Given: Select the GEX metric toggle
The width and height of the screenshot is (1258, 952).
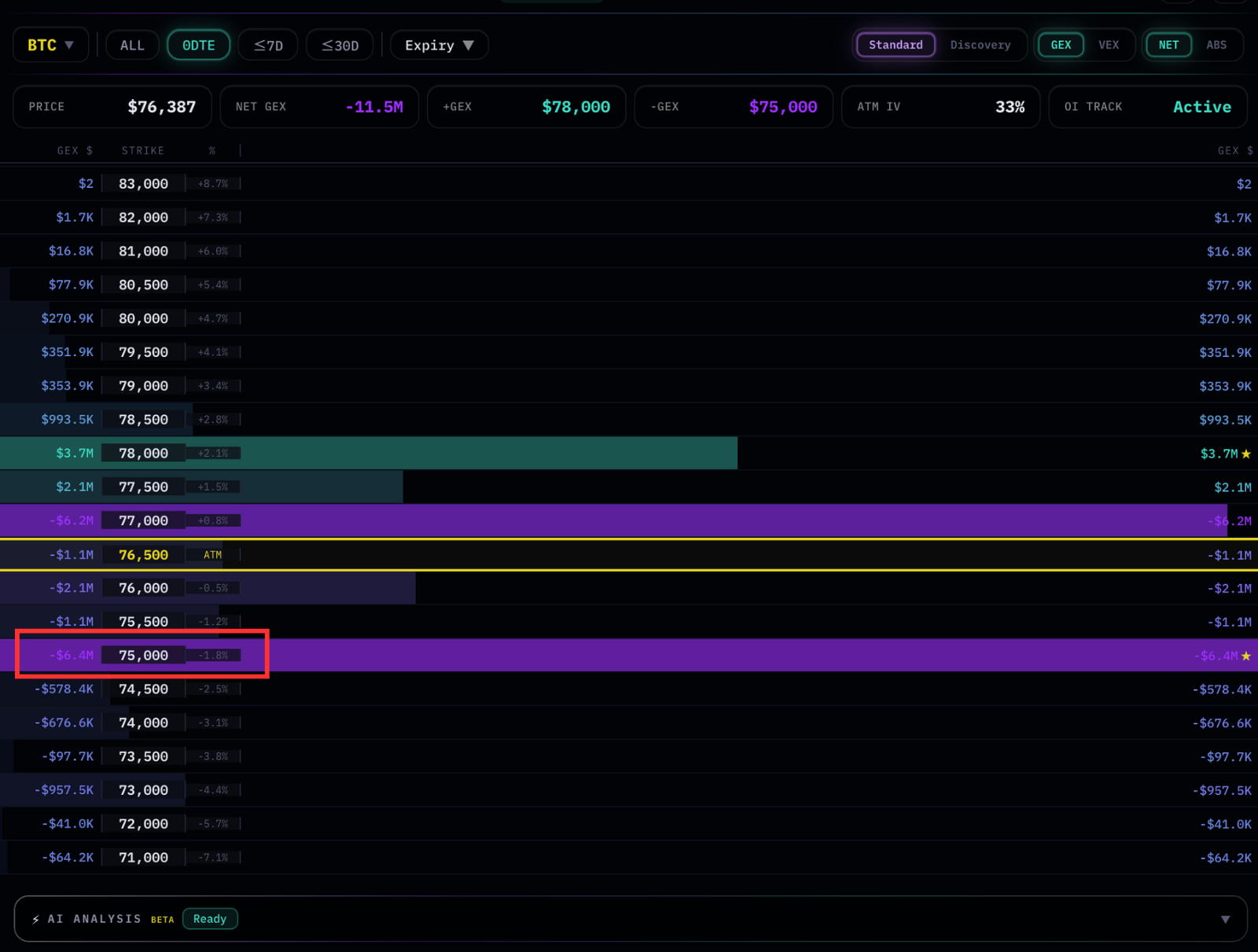Looking at the screenshot, I should 1061,45.
